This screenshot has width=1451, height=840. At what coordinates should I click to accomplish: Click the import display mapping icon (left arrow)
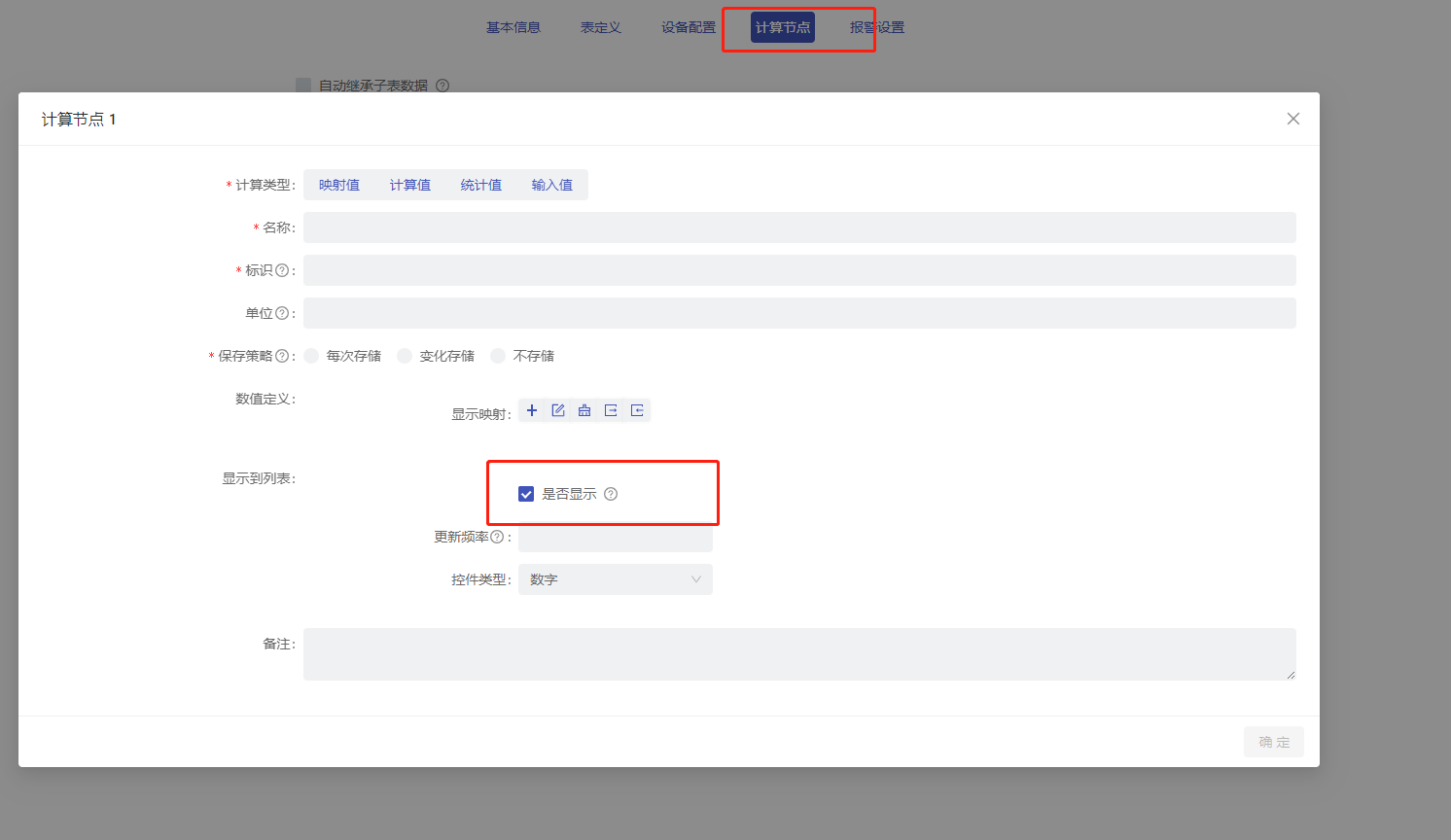[x=637, y=410]
